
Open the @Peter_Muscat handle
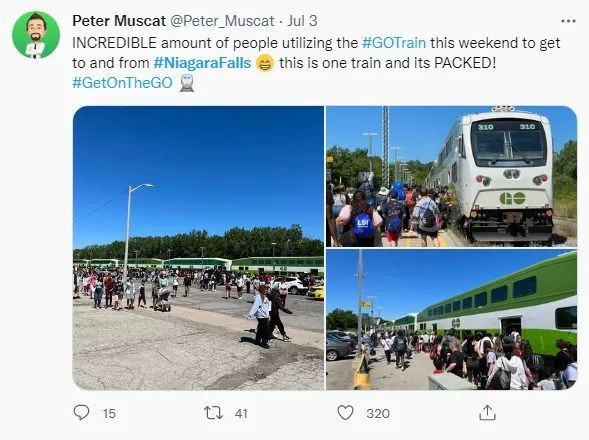222,21
